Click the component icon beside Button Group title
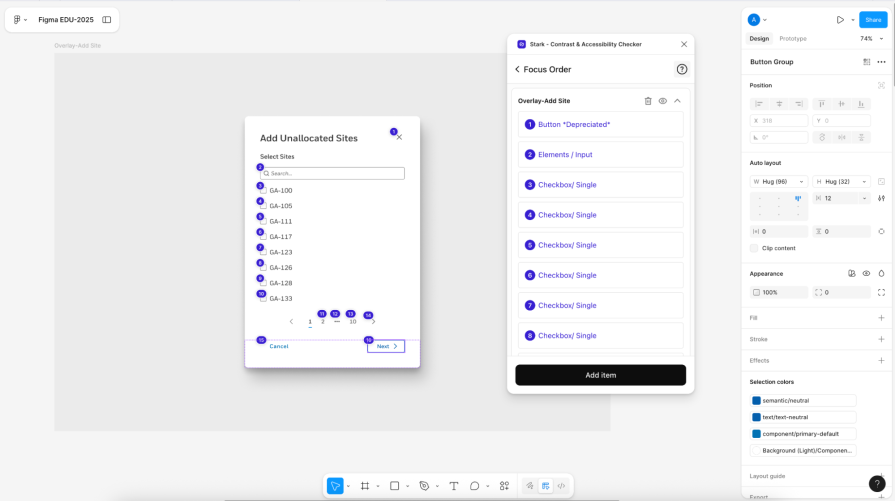This screenshot has height=501, width=895. click(866, 62)
